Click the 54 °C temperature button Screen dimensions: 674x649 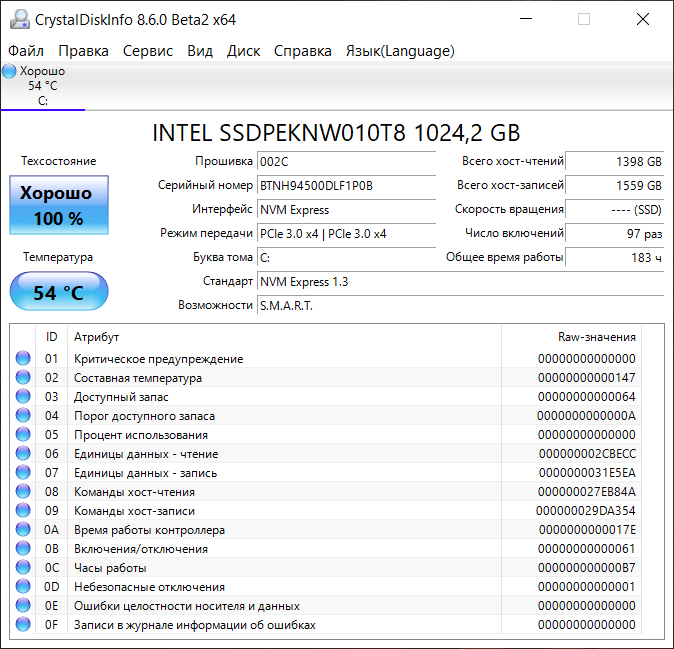pos(58,292)
